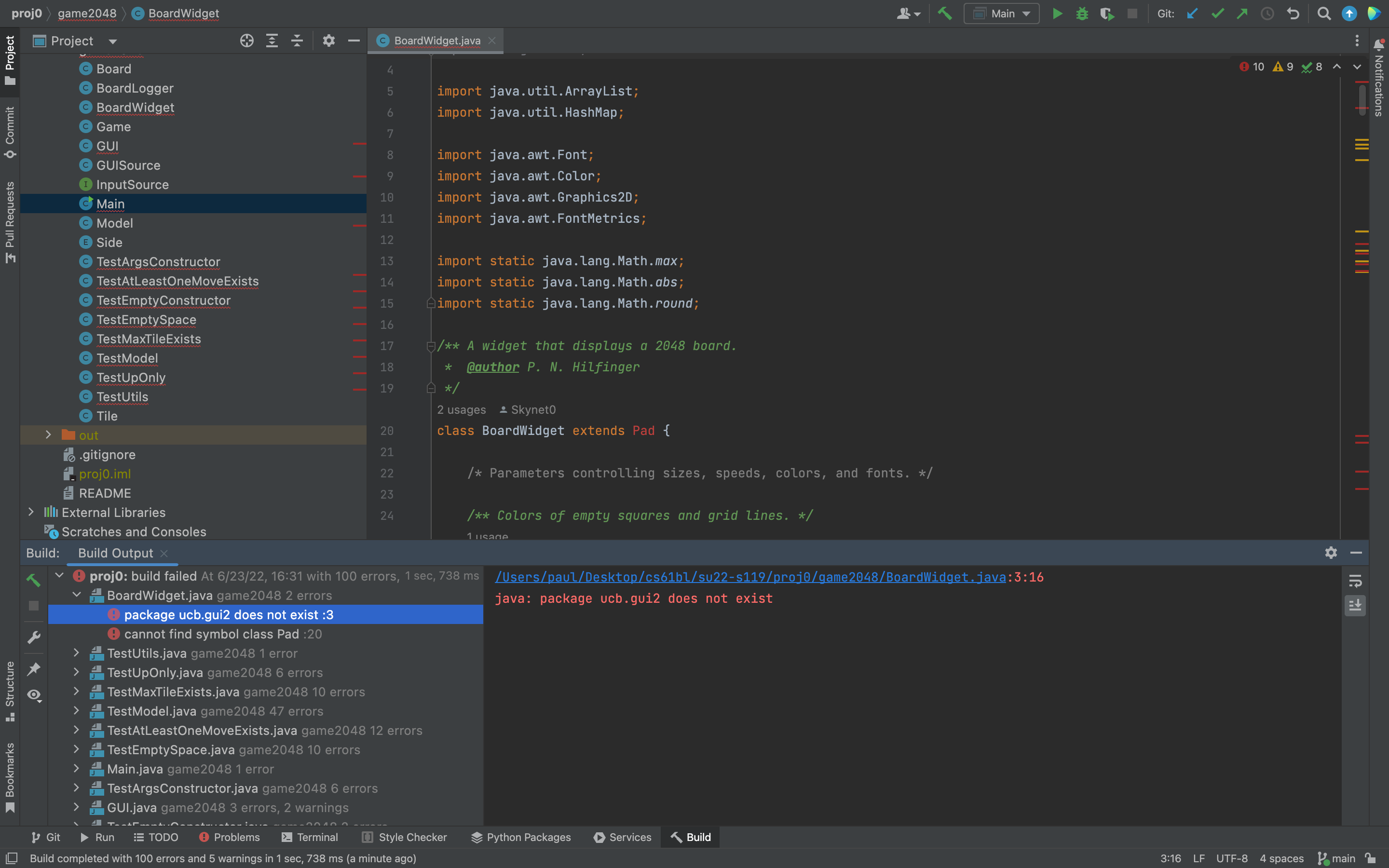This screenshot has height=868, width=1389.
Task: Rebuild using Build panel hammer icon
Action: point(34,580)
